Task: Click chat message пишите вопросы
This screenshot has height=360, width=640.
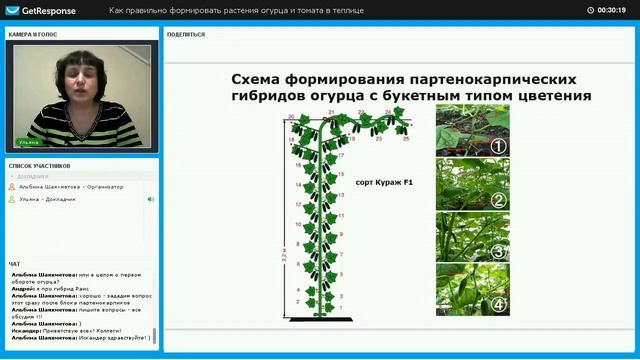Action: (x=76, y=313)
